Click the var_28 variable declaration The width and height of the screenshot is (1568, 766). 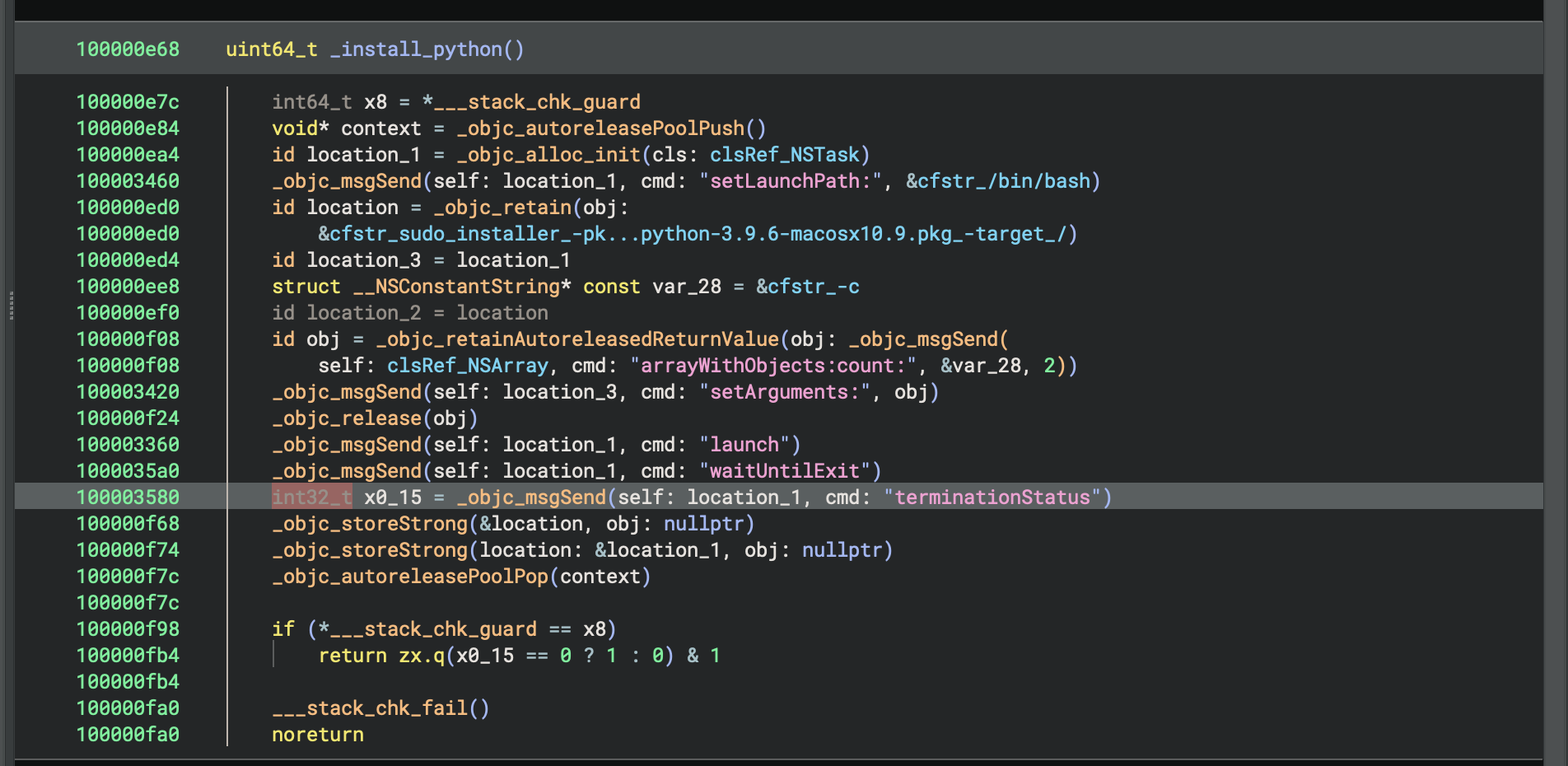(x=687, y=287)
